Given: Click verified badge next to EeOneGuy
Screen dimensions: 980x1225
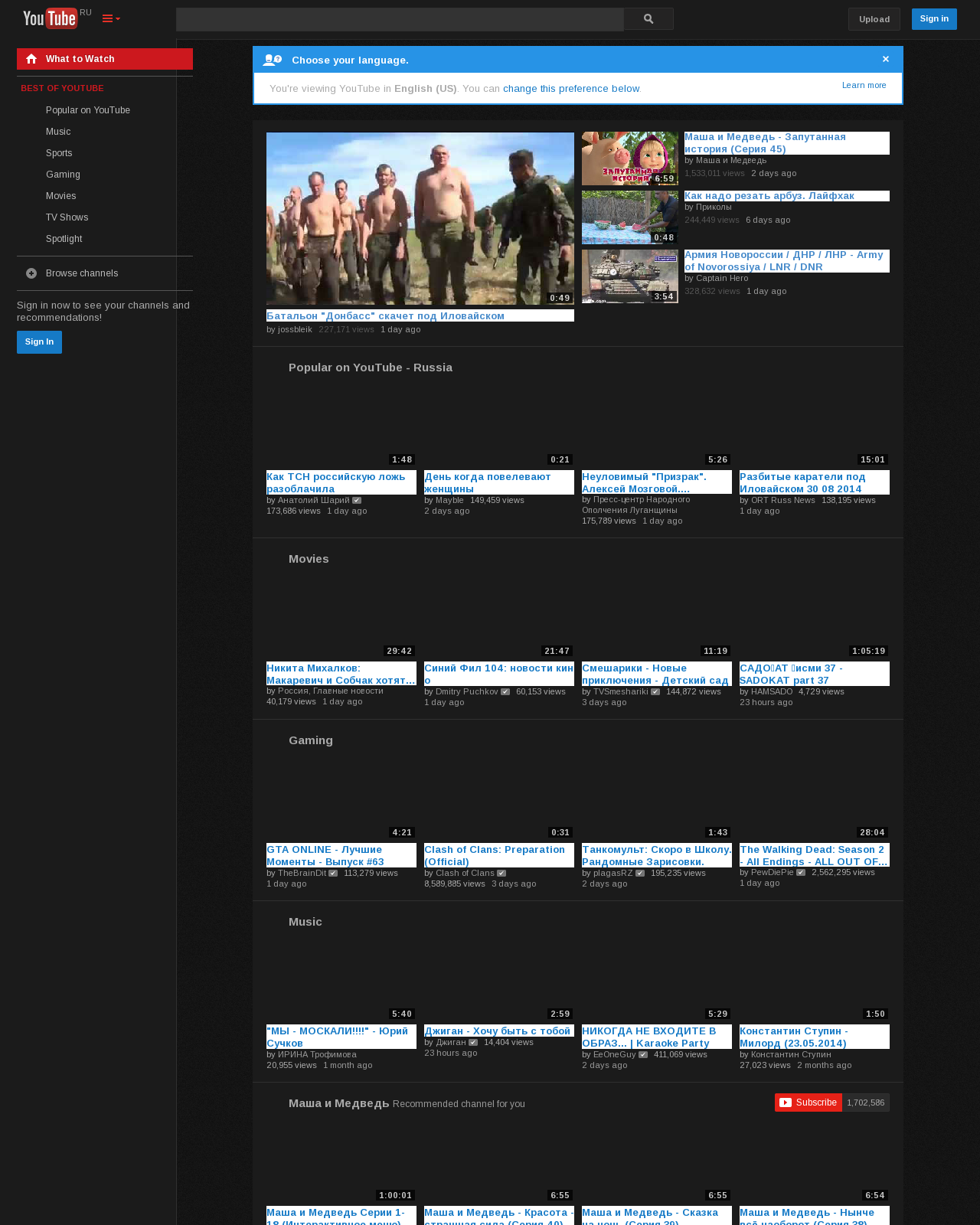Looking at the screenshot, I should coord(643,1055).
